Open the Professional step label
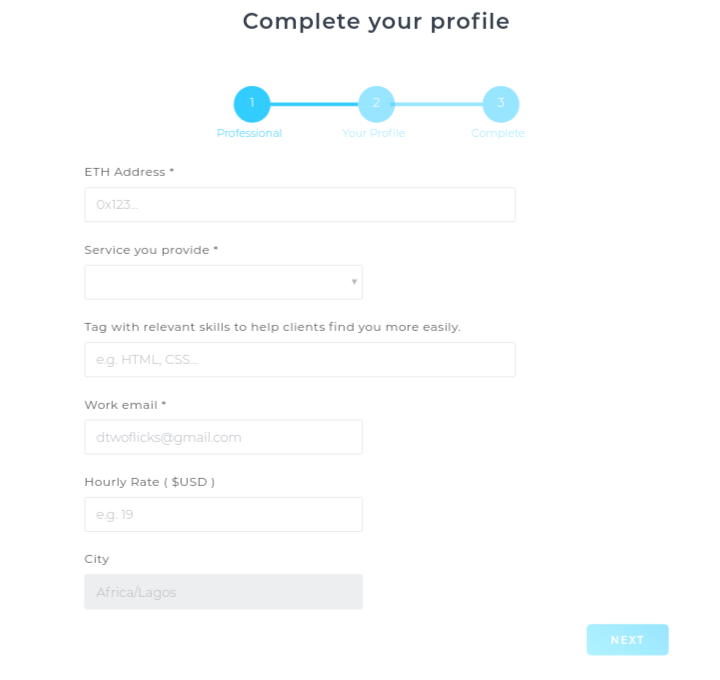 click(249, 133)
